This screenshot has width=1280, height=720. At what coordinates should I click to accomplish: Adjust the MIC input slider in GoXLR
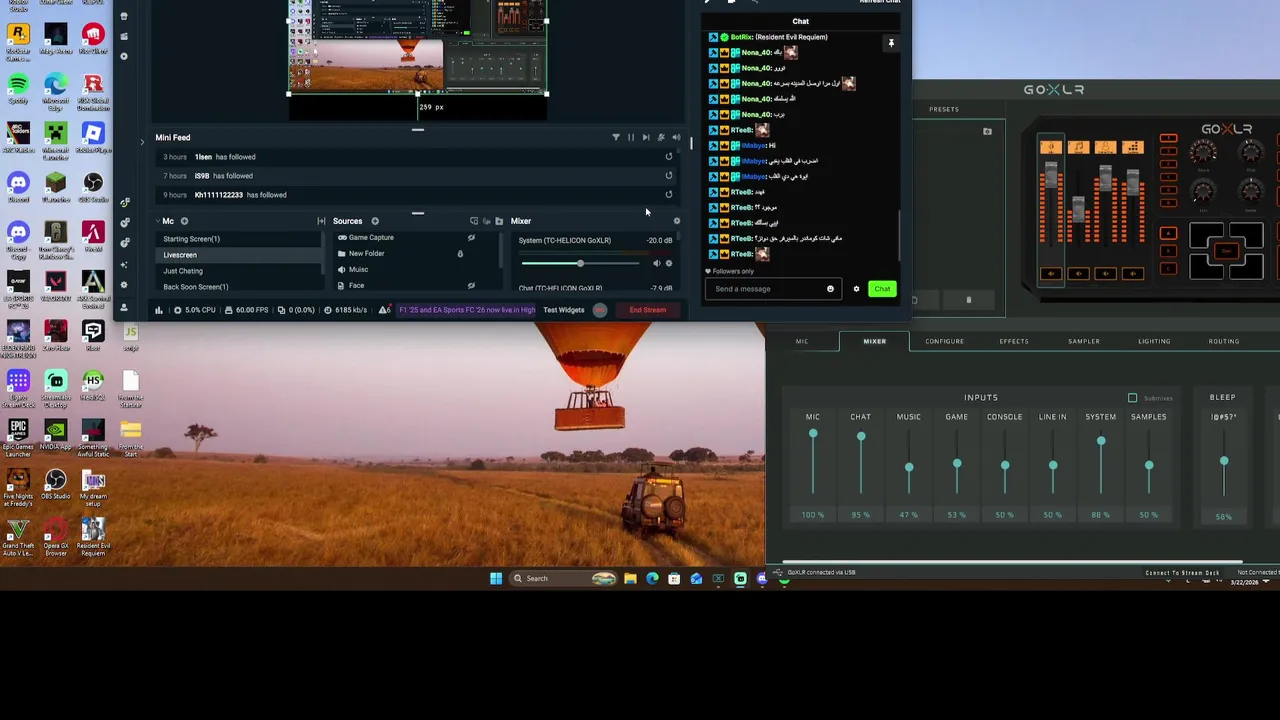[813, 434]
